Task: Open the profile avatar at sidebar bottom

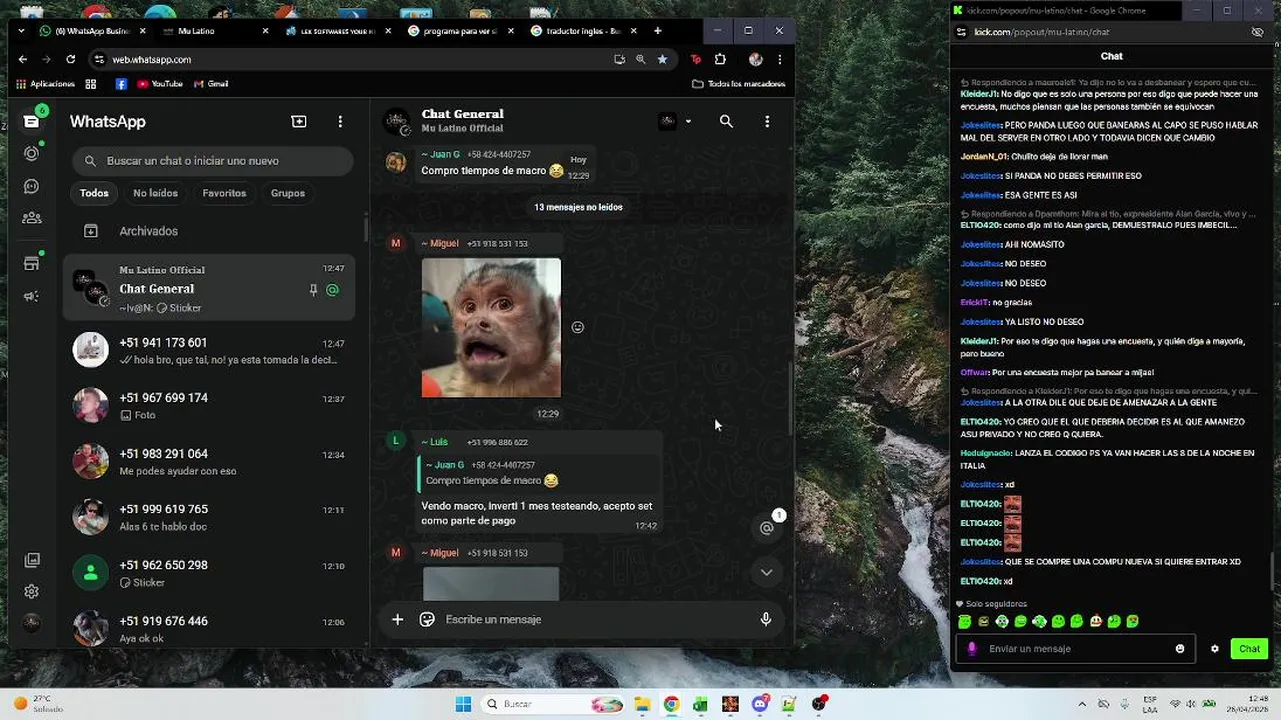Action: pyautogui.click(x=31, y=622)
